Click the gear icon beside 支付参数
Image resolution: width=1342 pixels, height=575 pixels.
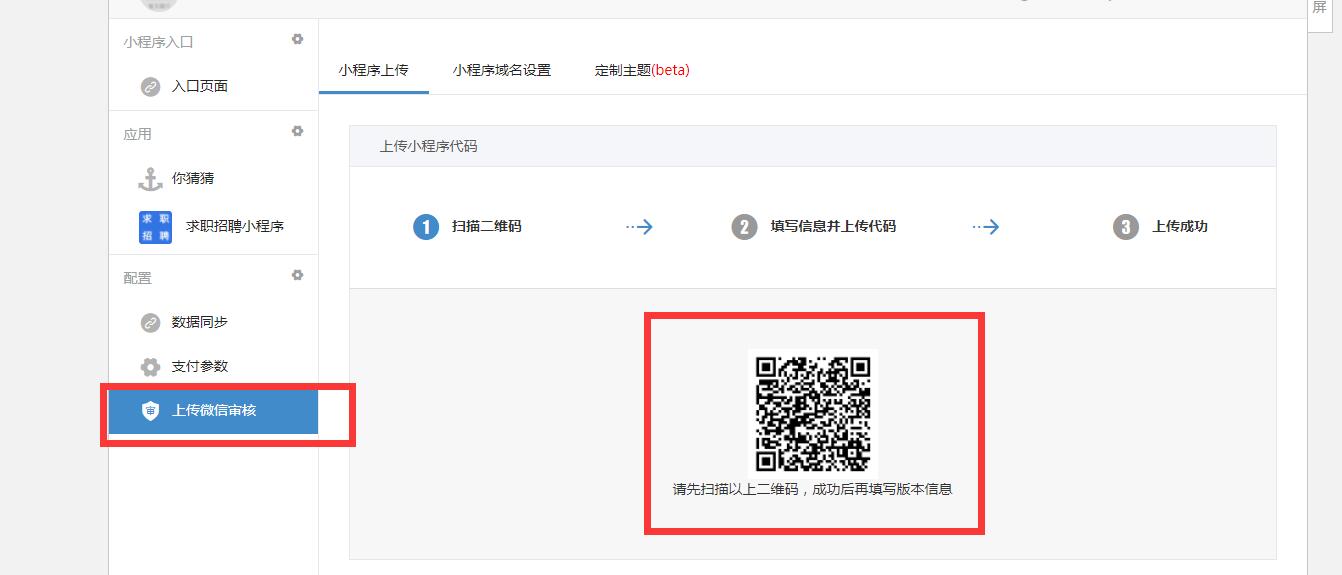click(150, 367)
